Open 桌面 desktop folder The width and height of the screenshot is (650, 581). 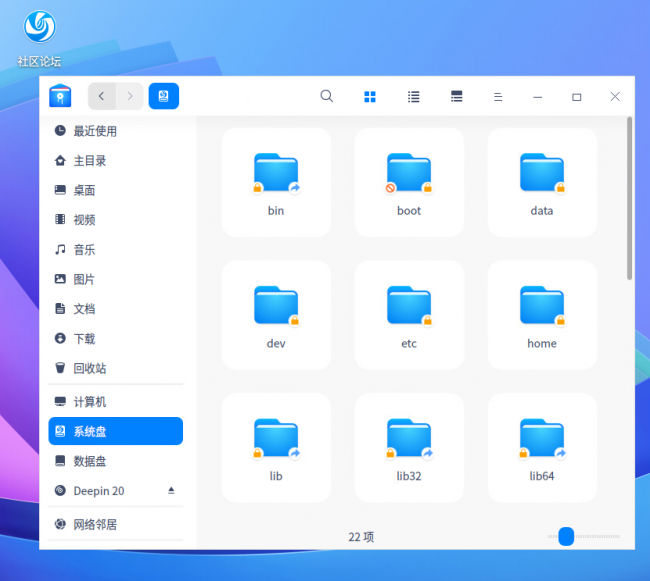[x=116, y=190]
